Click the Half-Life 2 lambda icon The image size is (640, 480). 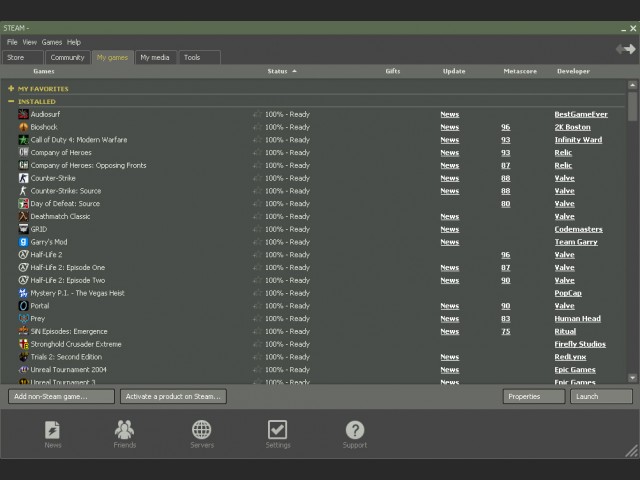coord(24,255)
